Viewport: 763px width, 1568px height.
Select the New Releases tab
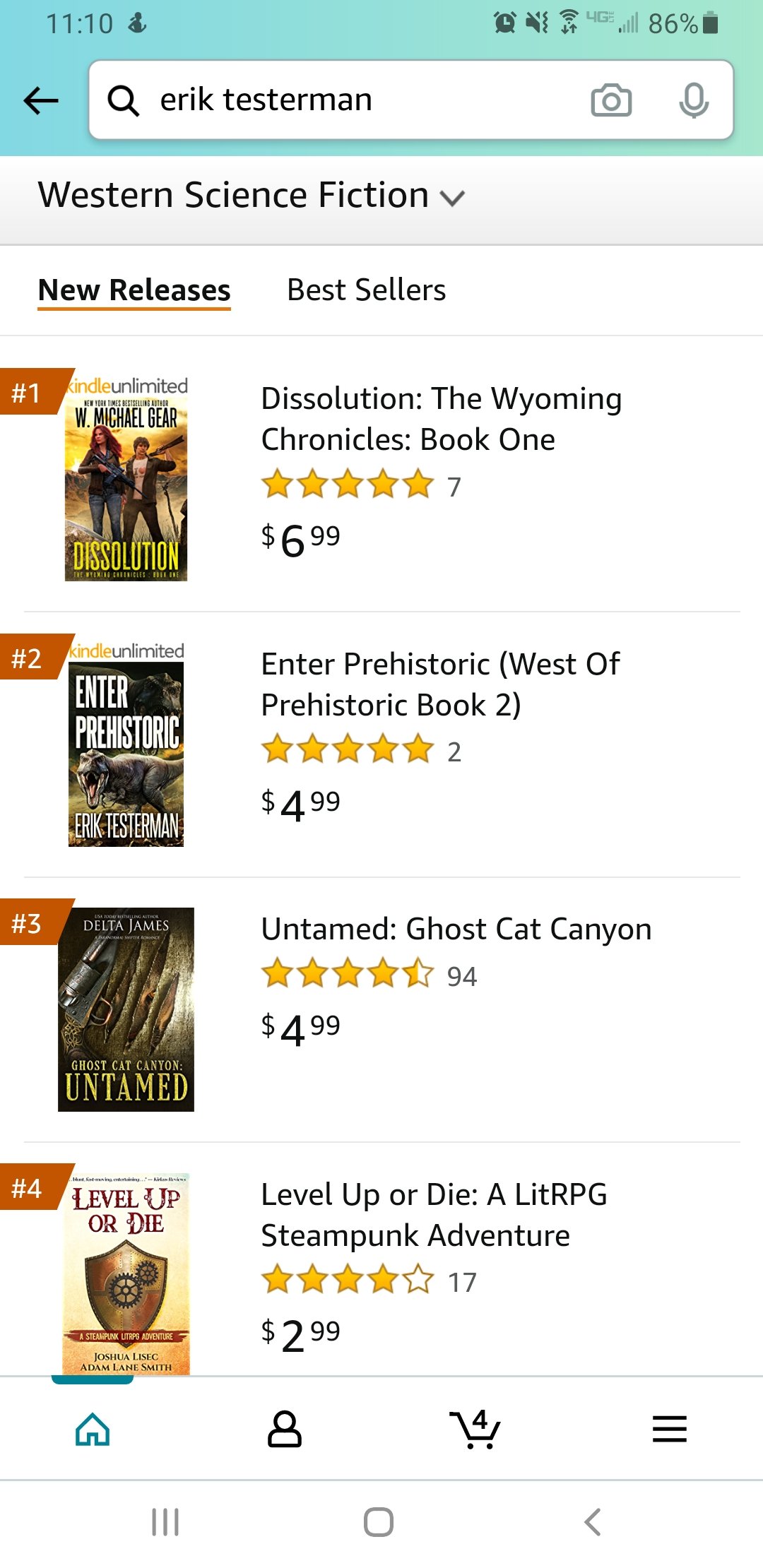pyautogui.click(x=134, y=290)
